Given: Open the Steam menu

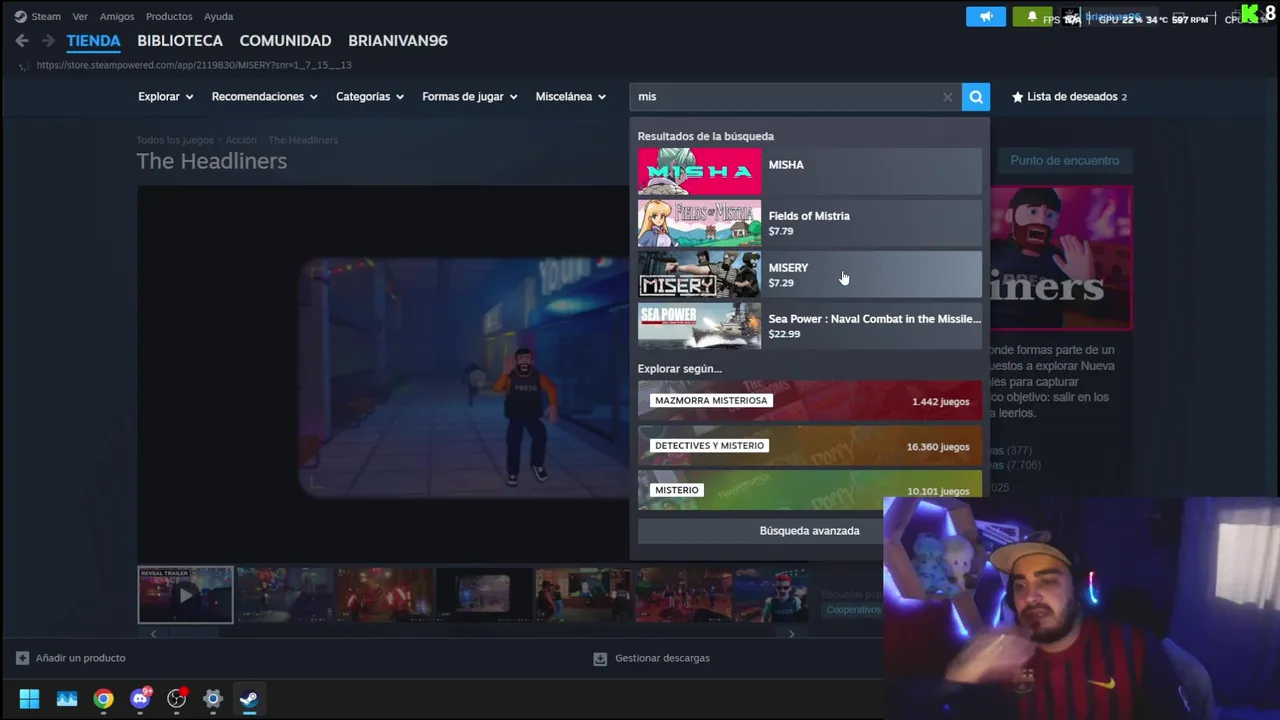Looking at the screenshot, I should [x=46, y=16].
